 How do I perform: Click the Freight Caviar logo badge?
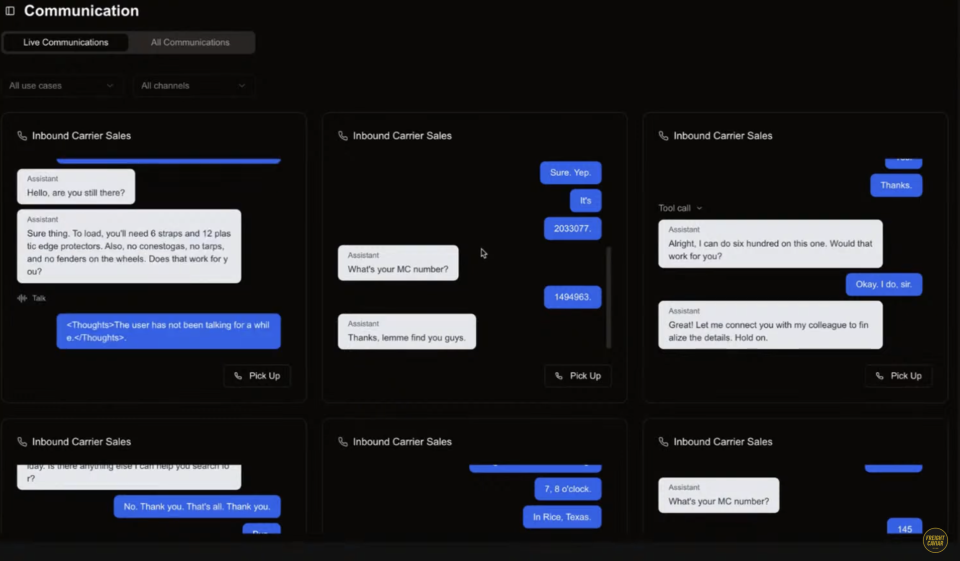pyautogui.click(x=935, y=540)
